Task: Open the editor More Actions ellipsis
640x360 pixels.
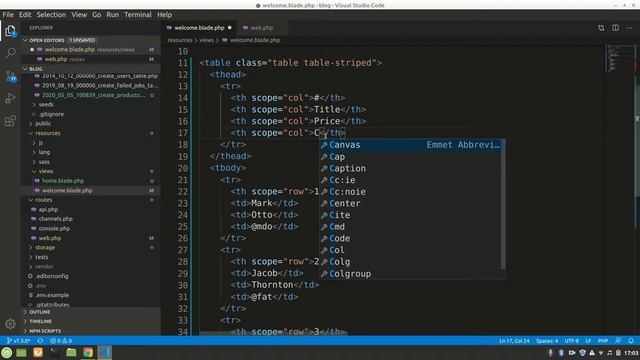Action: 629,28
